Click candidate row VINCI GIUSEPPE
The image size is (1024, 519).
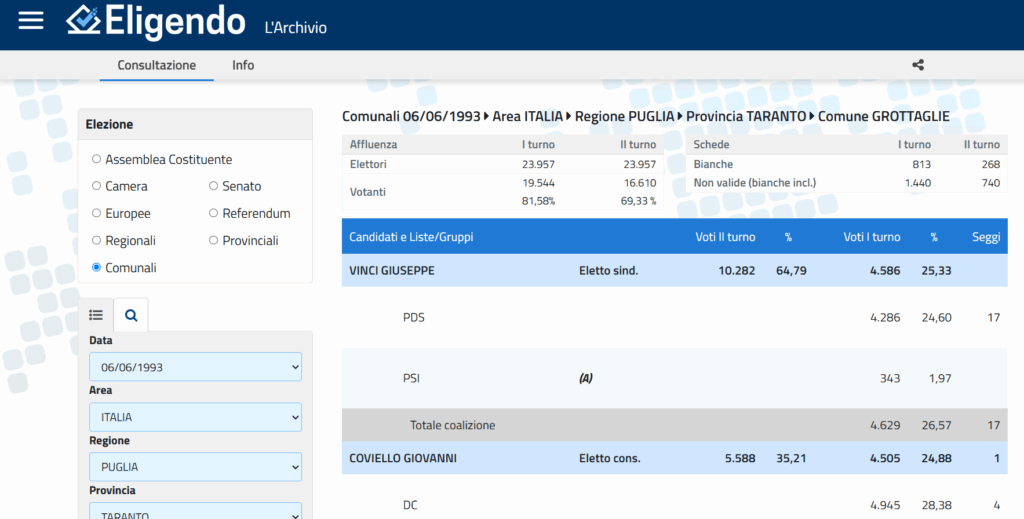point(675,270)
